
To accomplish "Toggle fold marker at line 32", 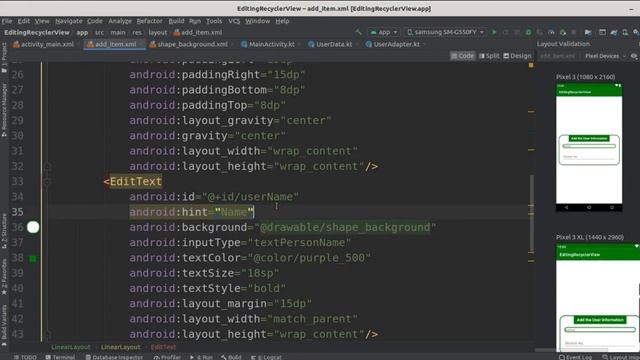I will (47, 167).
